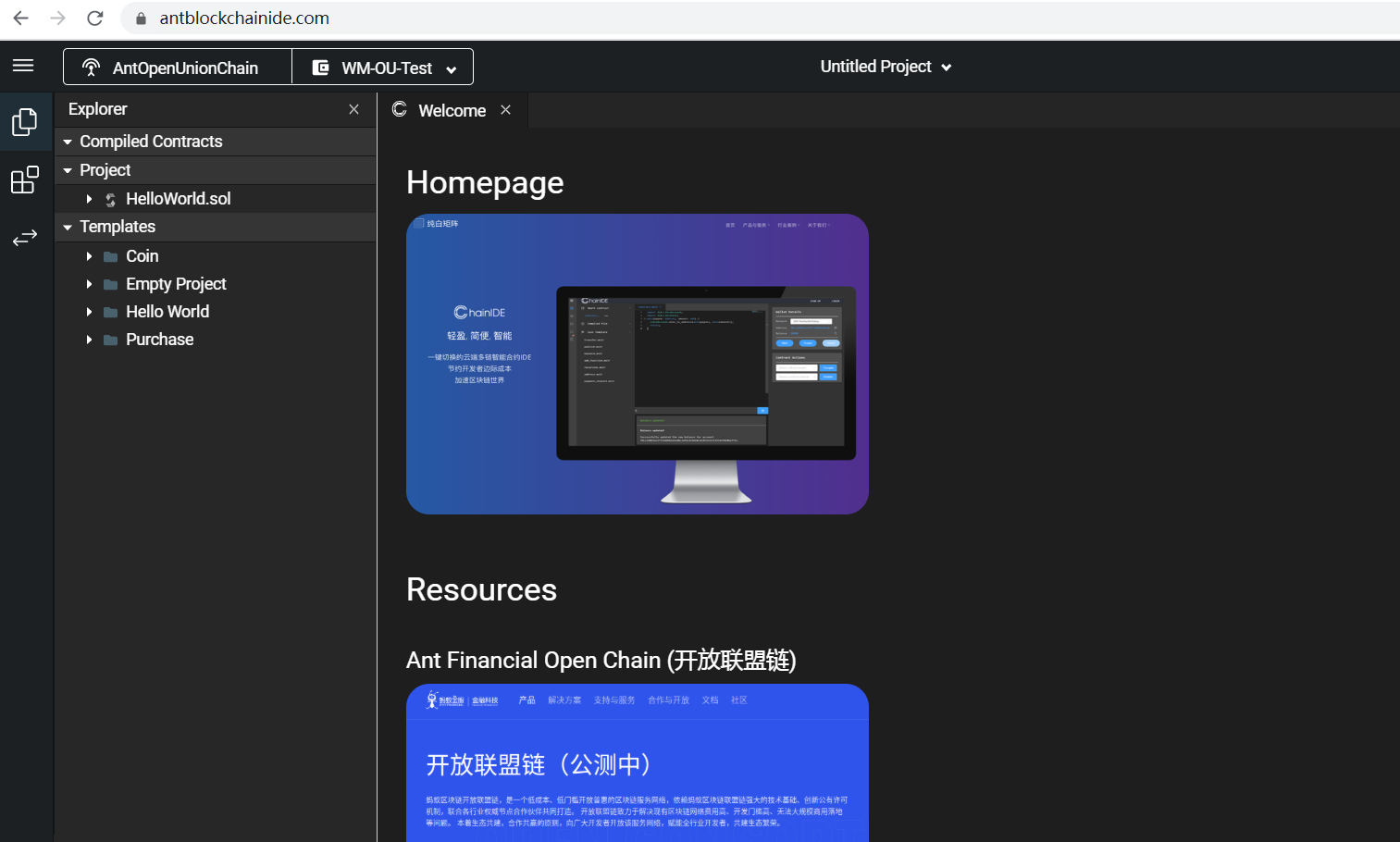This screenshot has height=842, width=1400.
Task: Switch to the Welcome tab
Action: pyautogui.click(x=452, y=110)
